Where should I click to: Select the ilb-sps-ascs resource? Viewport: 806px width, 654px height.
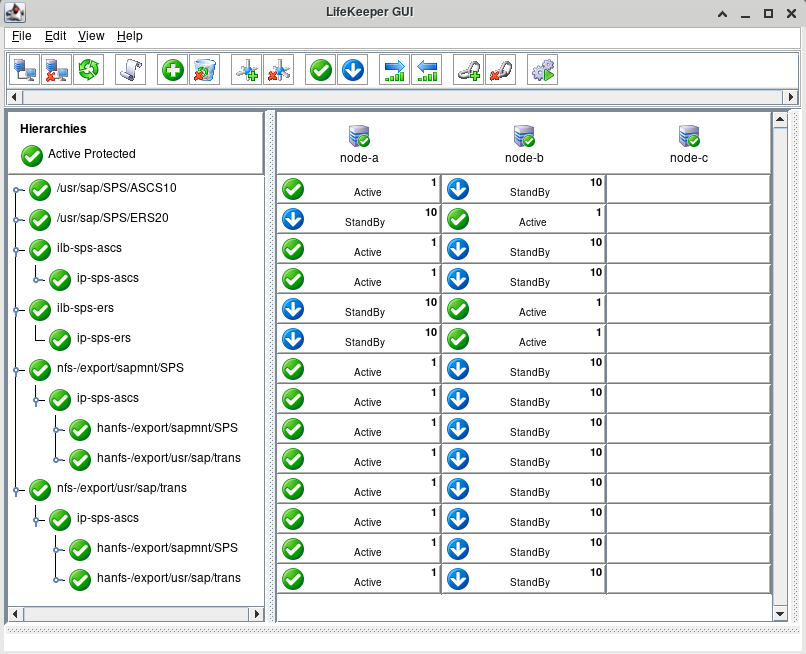(89, 248)
